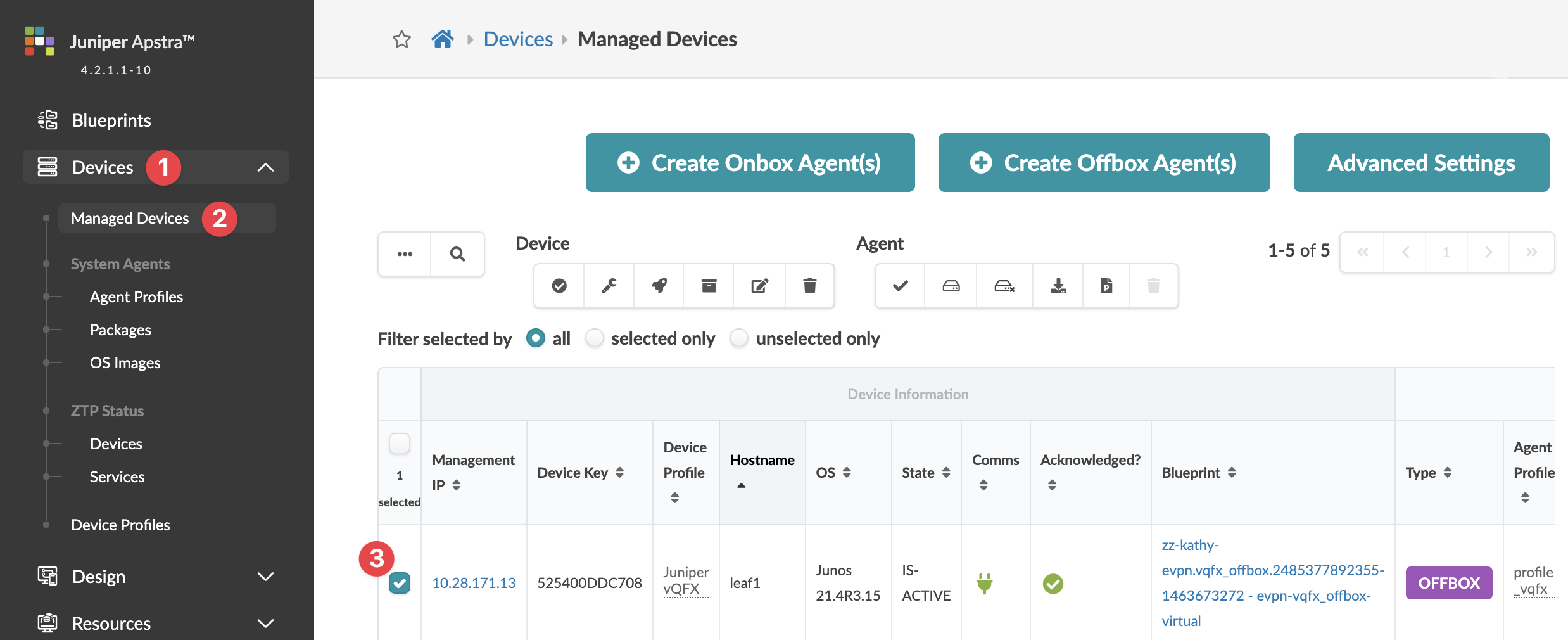The height and width of the screenshot is (640, 1568).
Task: Uncheck the leaf1 device row checkbox
Action: [x=400, y=583]
